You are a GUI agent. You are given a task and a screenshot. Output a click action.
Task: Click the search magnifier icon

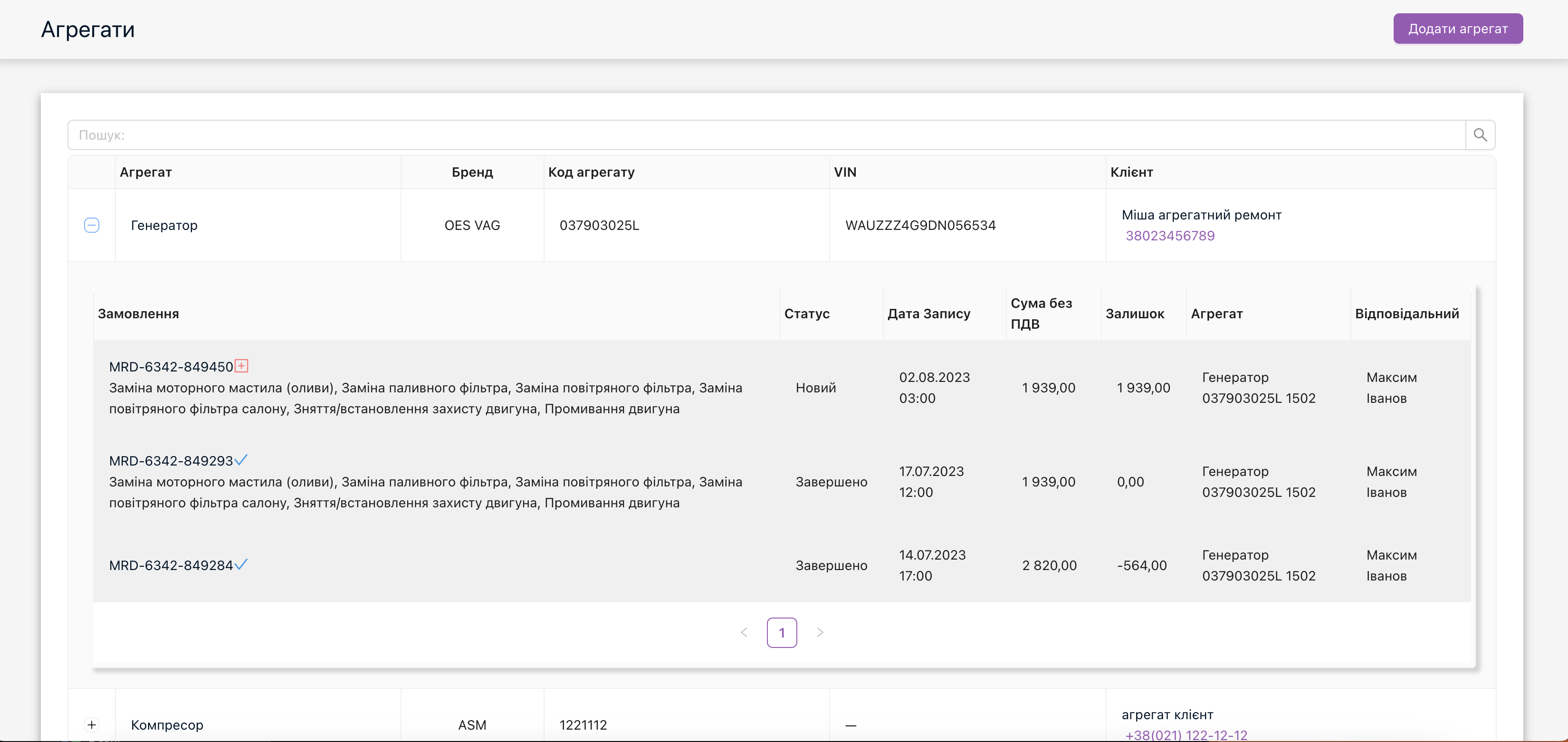coord(1480,134)
